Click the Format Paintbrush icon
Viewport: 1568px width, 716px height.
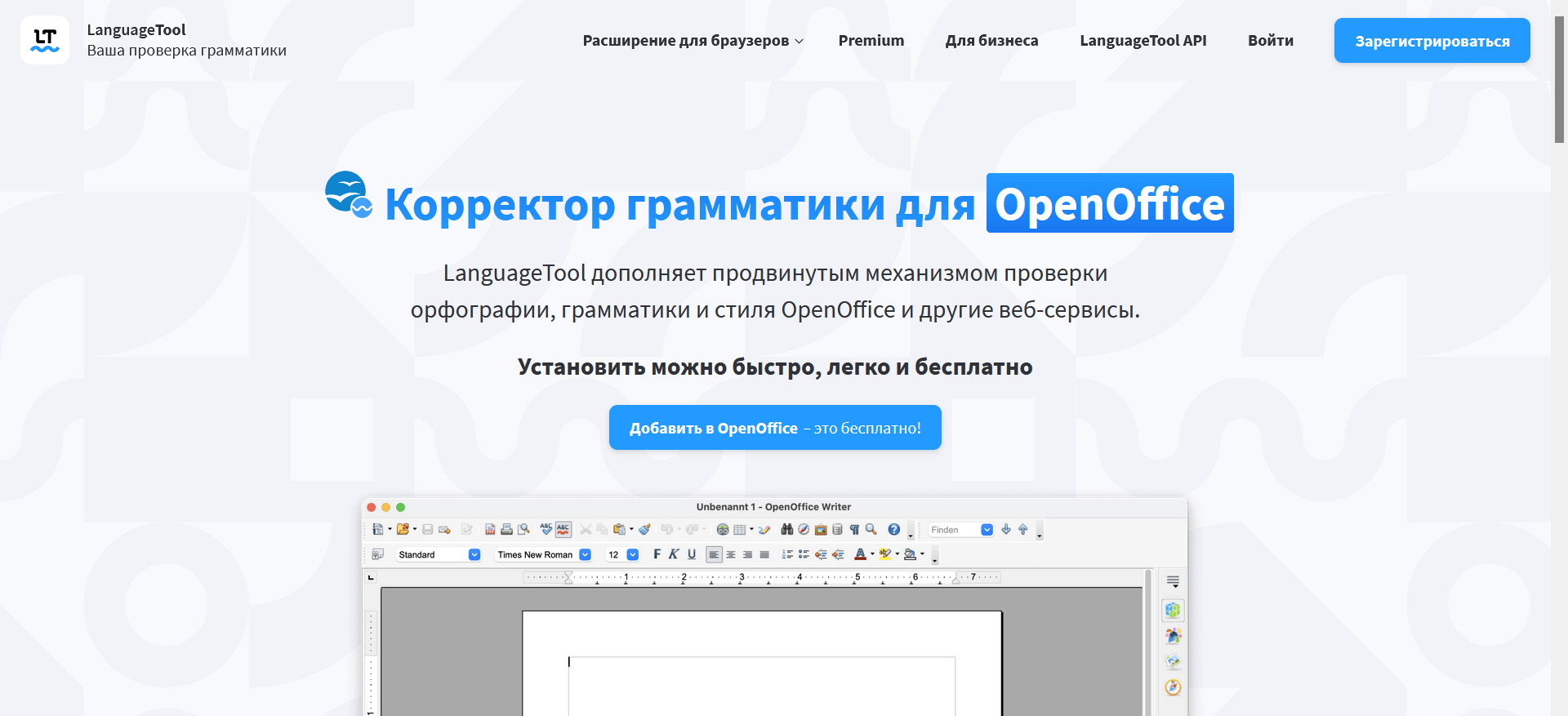click(645, 529)
